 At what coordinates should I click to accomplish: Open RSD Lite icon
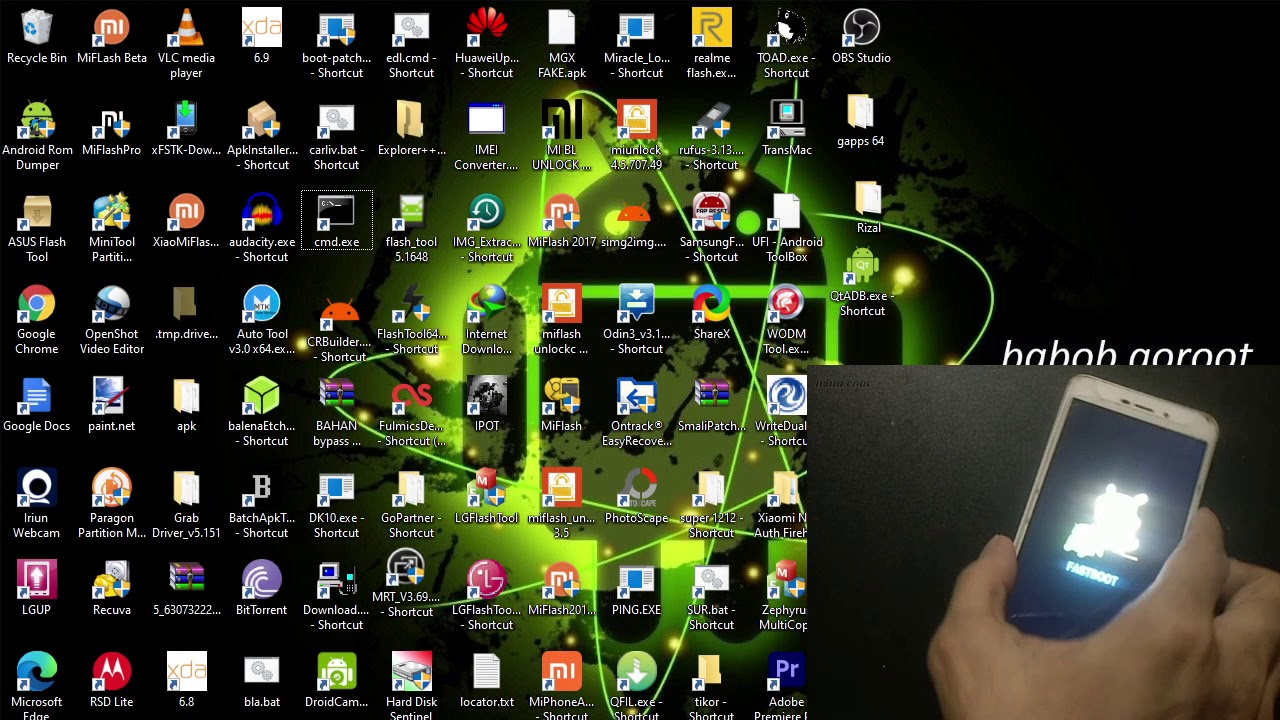pyautogui.click(x=111, y=673)
